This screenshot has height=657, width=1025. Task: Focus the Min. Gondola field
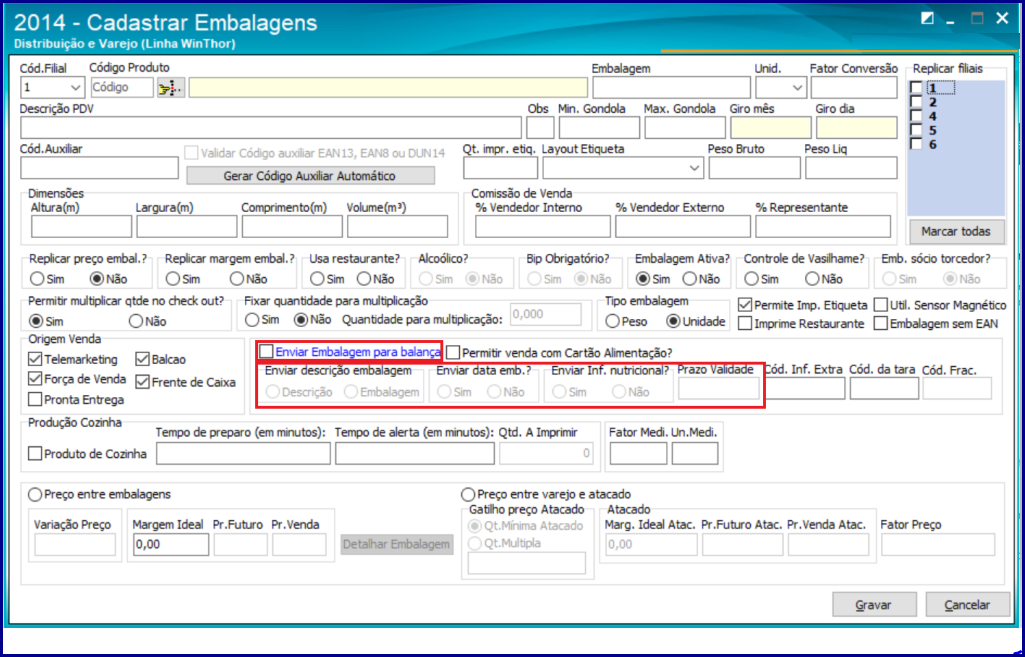point(599,128)
